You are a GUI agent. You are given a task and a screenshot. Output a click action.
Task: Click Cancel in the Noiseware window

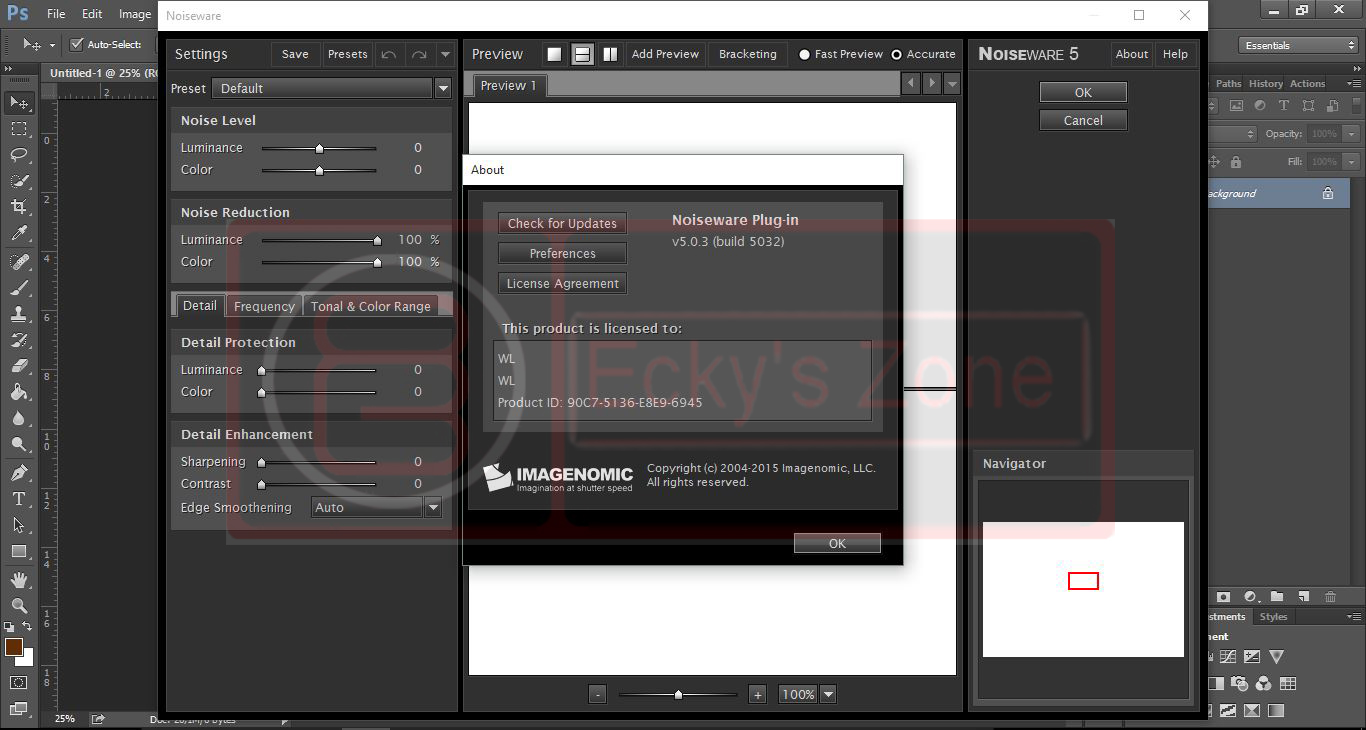[1083, 120]
